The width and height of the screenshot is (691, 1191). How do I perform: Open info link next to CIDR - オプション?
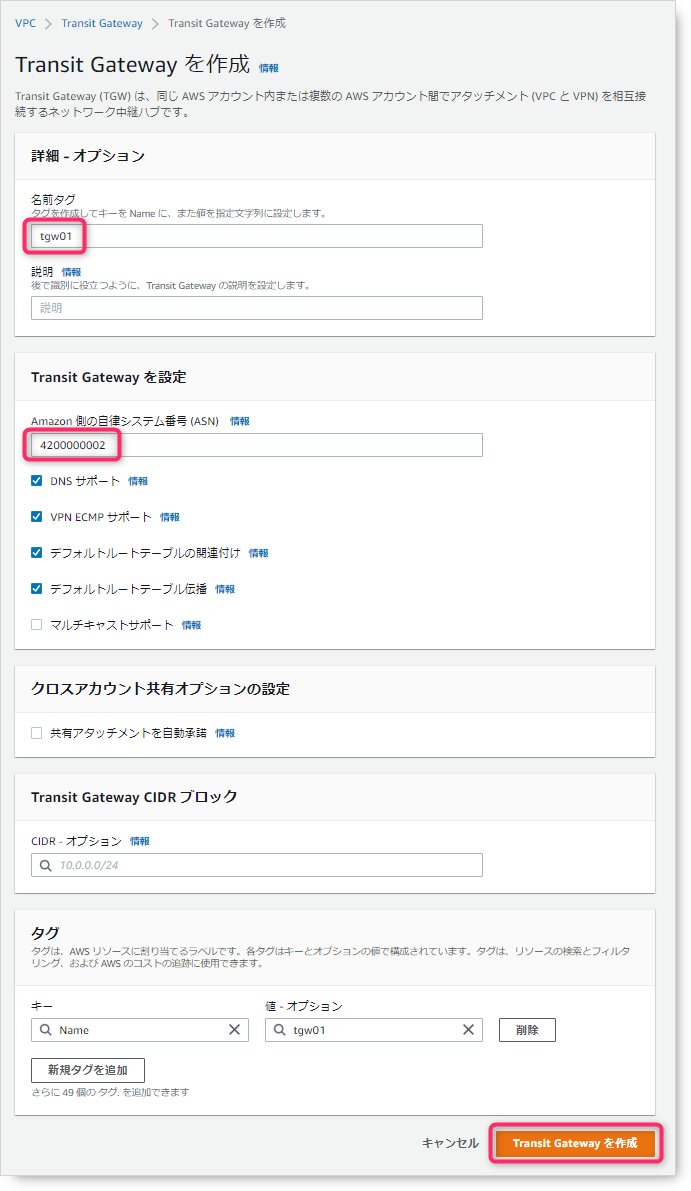[x=140, y=842]
